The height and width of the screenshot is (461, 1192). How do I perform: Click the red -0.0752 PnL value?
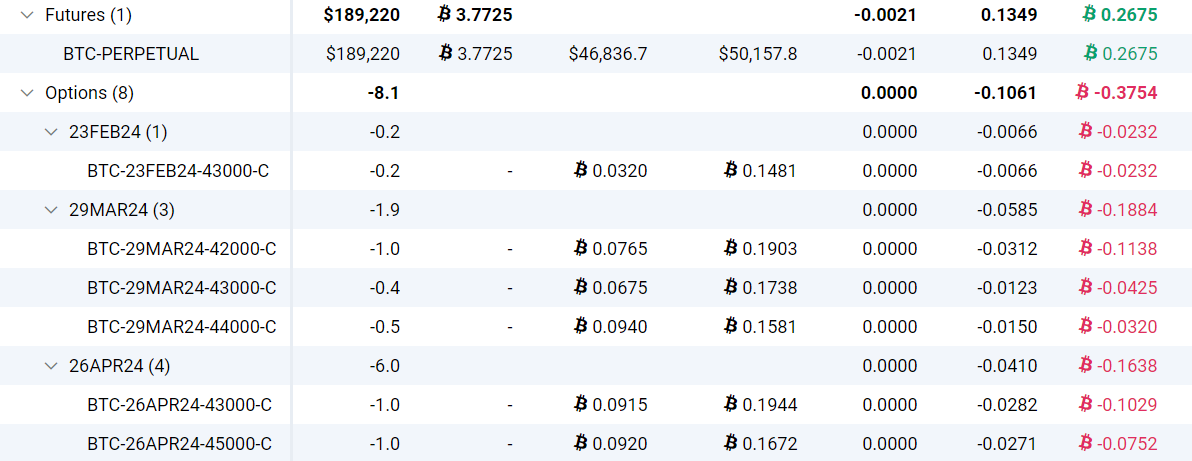(x=1118, y=444)
